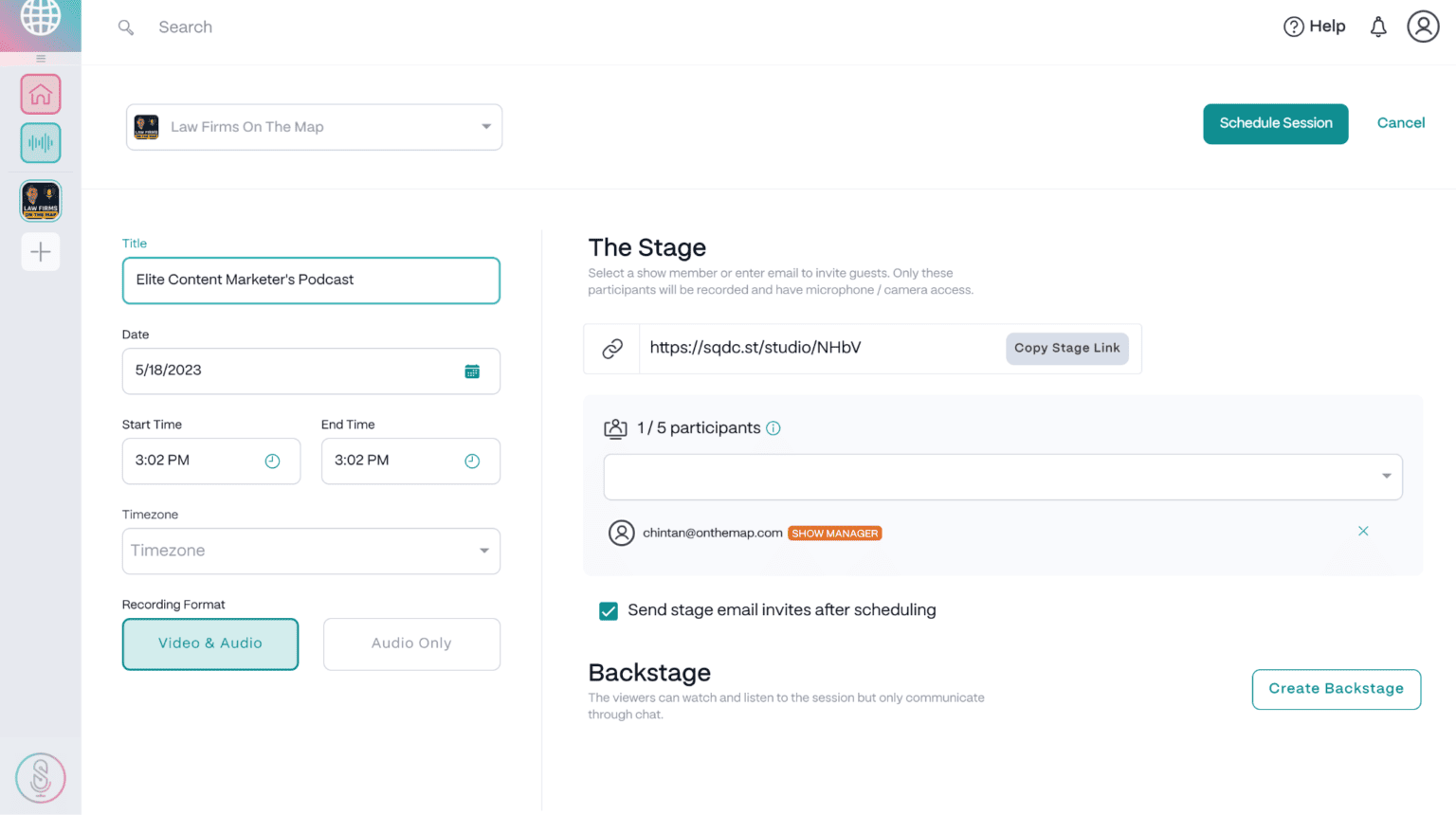This screenshot has height=815, width=1456.
Task: Click the plus icon to add show
Action: point(40,252)
